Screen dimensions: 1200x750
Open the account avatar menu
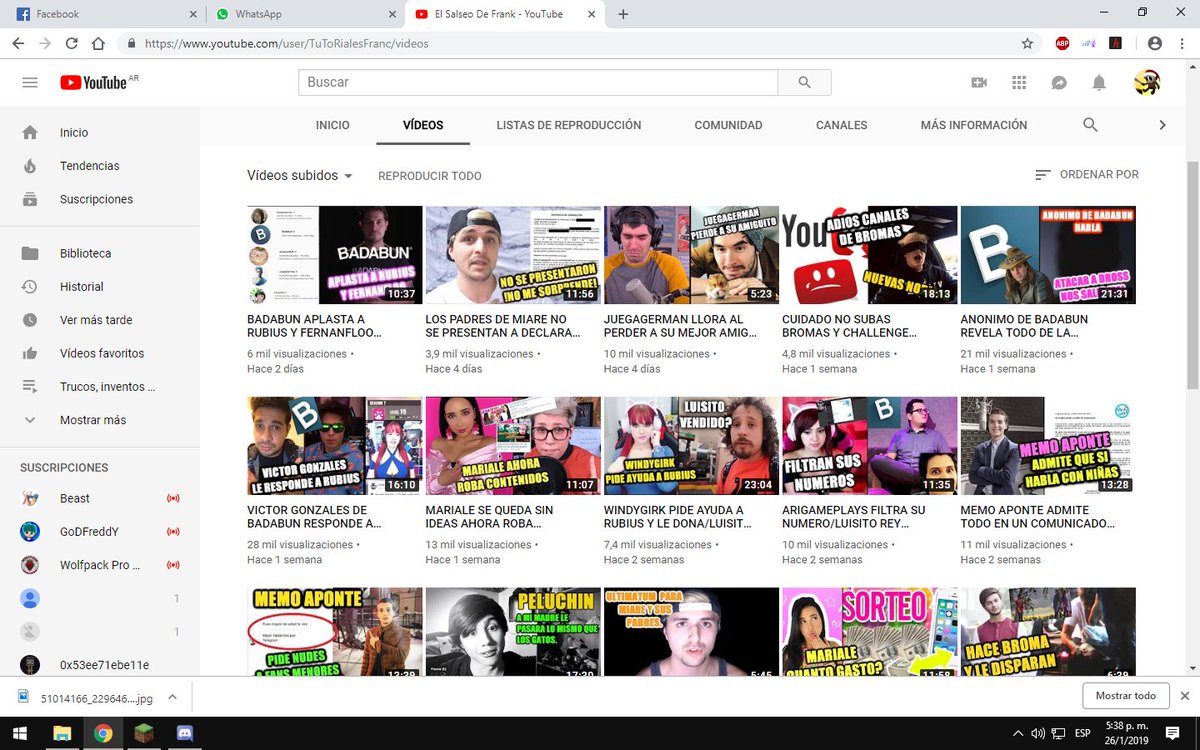[x=1147, y=83]
